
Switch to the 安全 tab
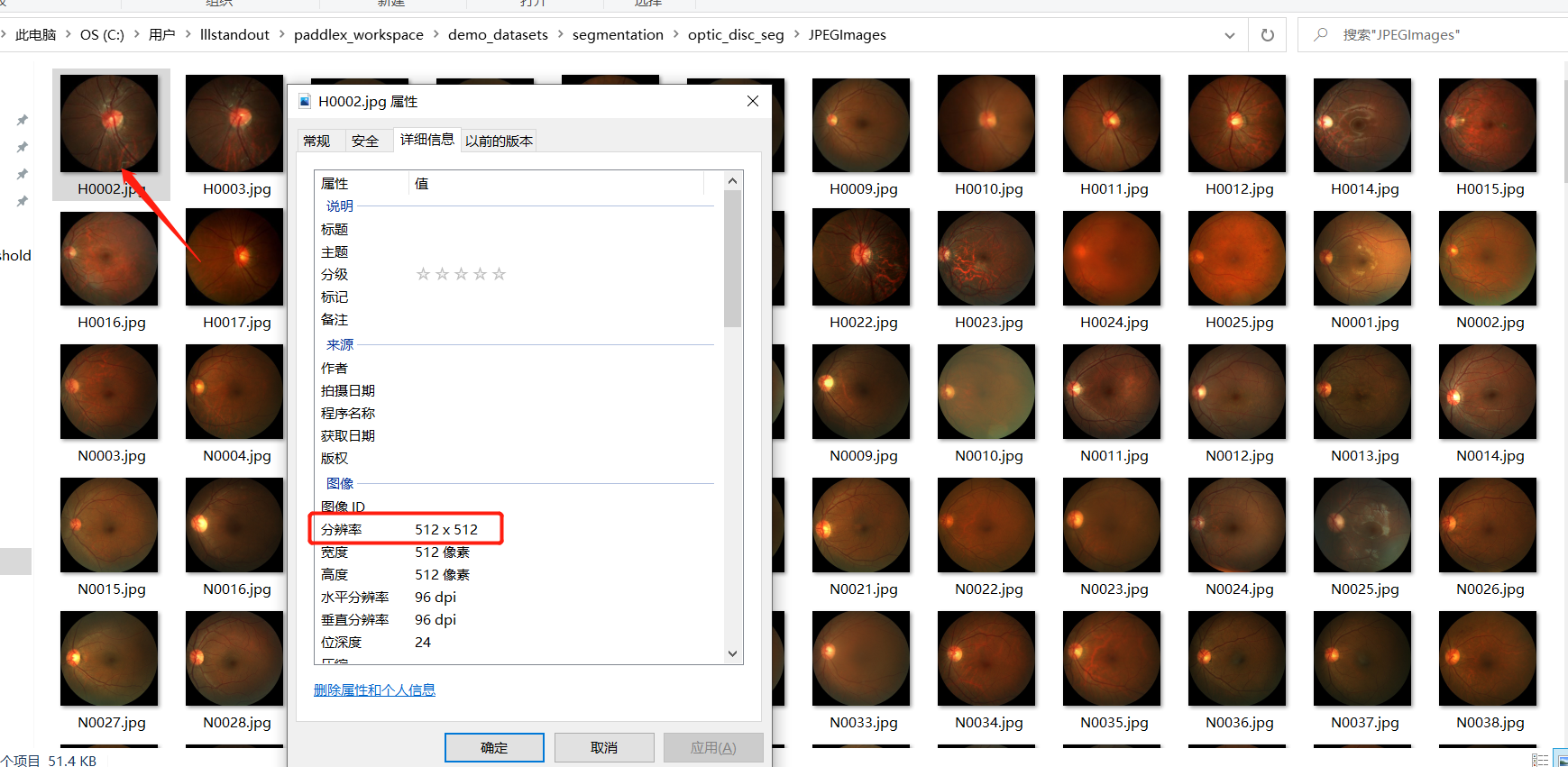point(365,141)
